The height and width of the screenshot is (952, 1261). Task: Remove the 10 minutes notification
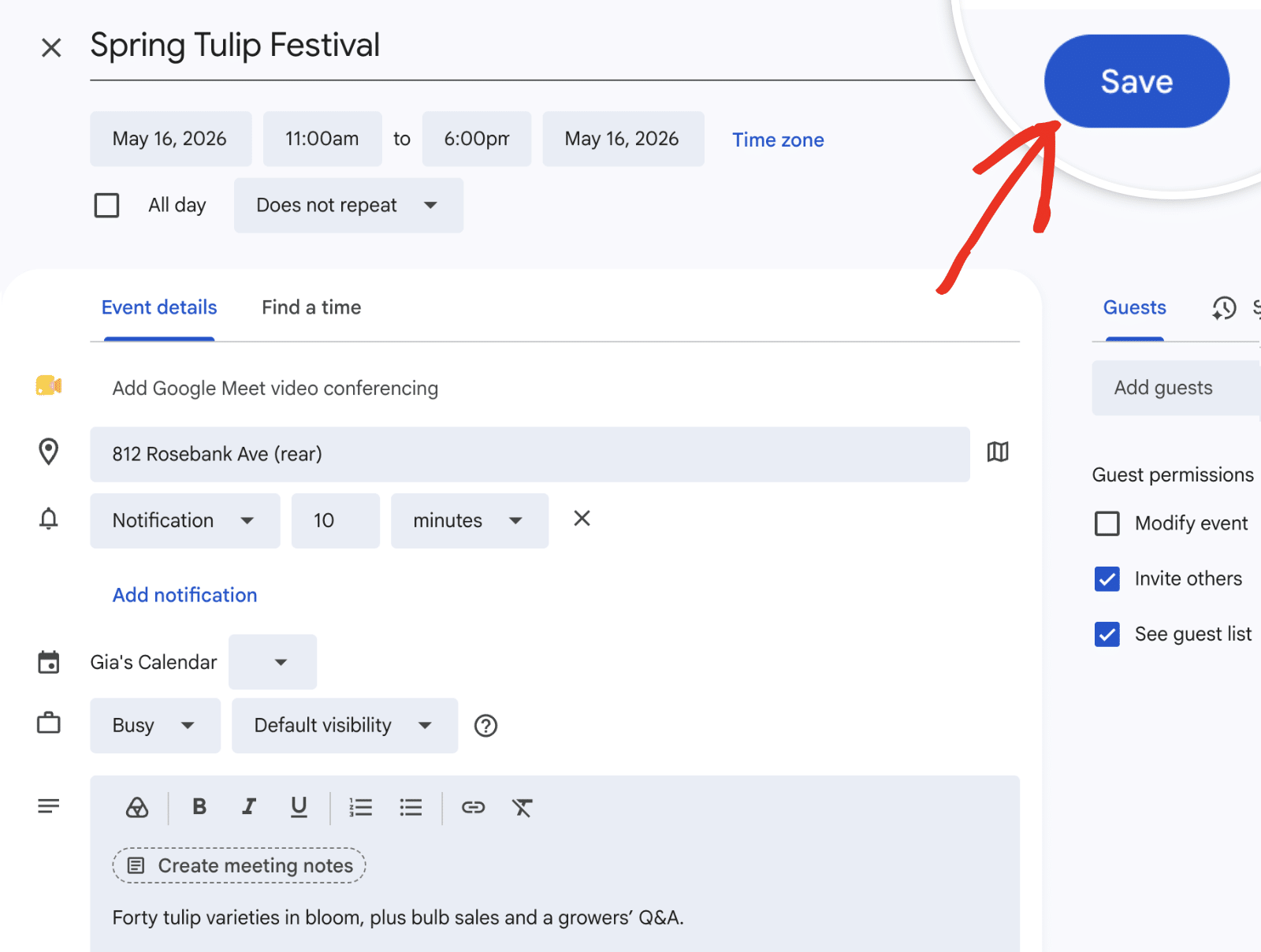pyautogui.click(x=582, y=518)
